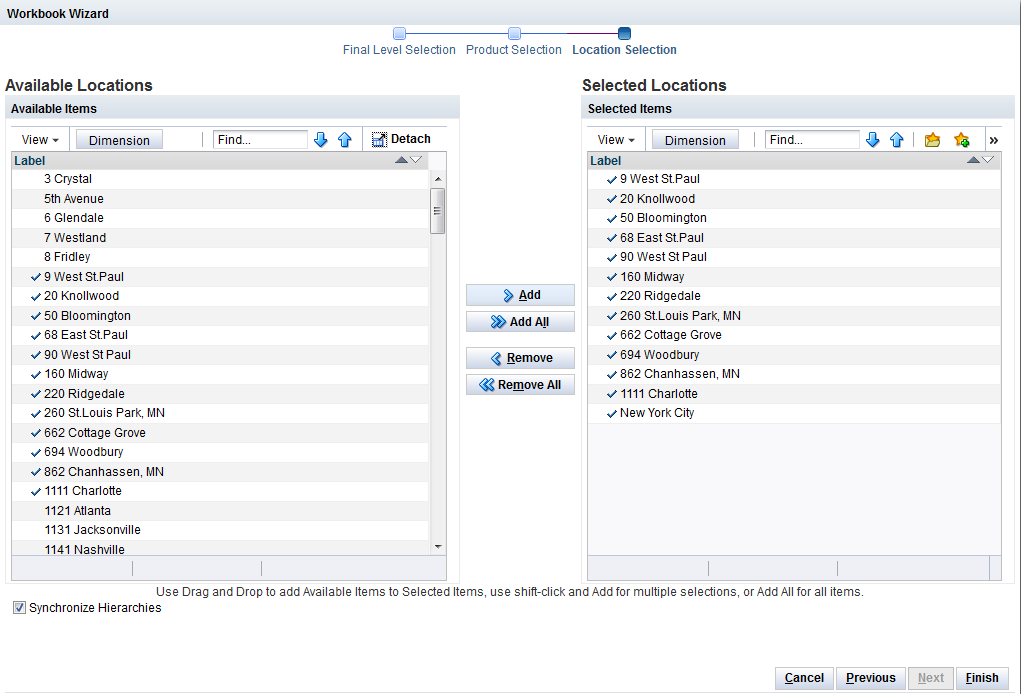Screen dimensions: 1021x694
Task: Select 90 West St Paul in Selected Items
Action: (794, 257)
